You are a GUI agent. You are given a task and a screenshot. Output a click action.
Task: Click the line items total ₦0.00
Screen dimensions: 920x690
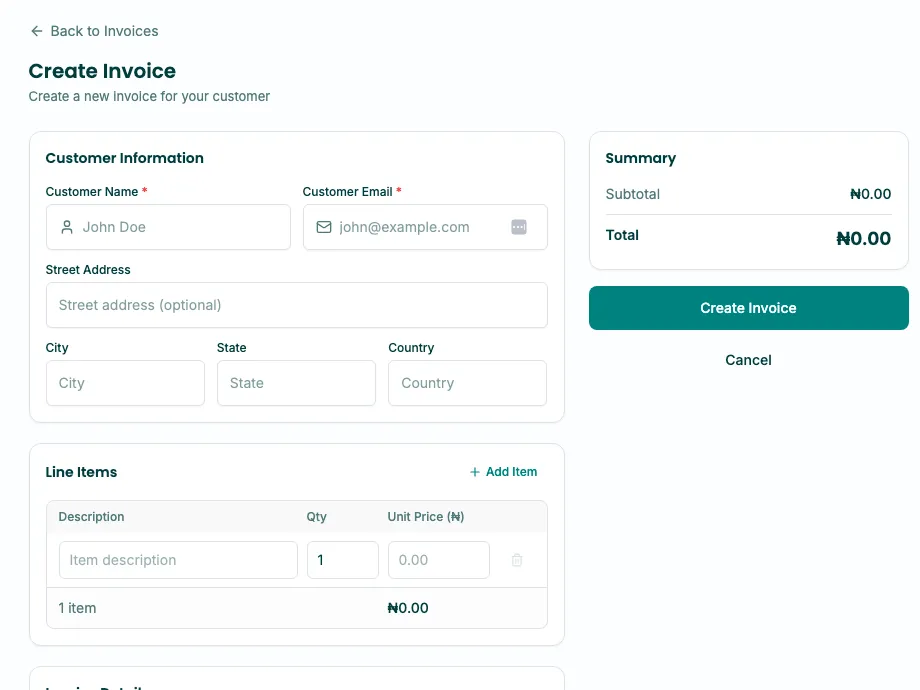click(x=408, y=608)
